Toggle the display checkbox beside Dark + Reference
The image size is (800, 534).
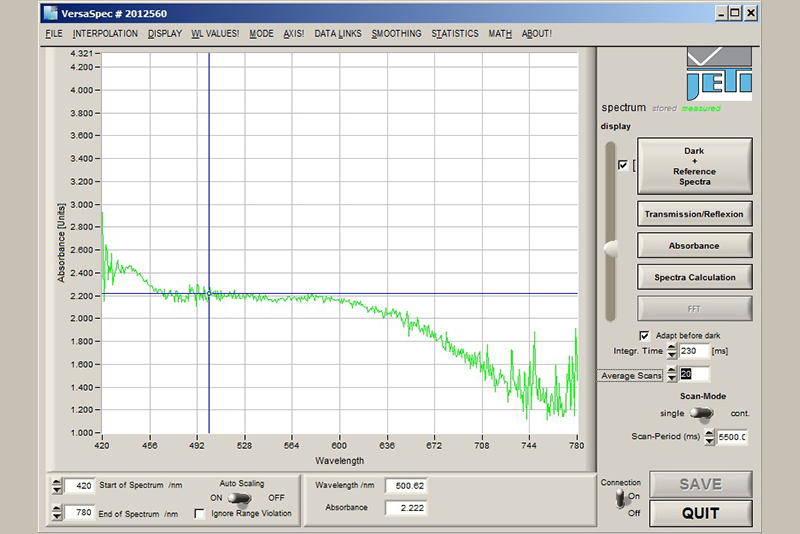(x=622, y=165)
